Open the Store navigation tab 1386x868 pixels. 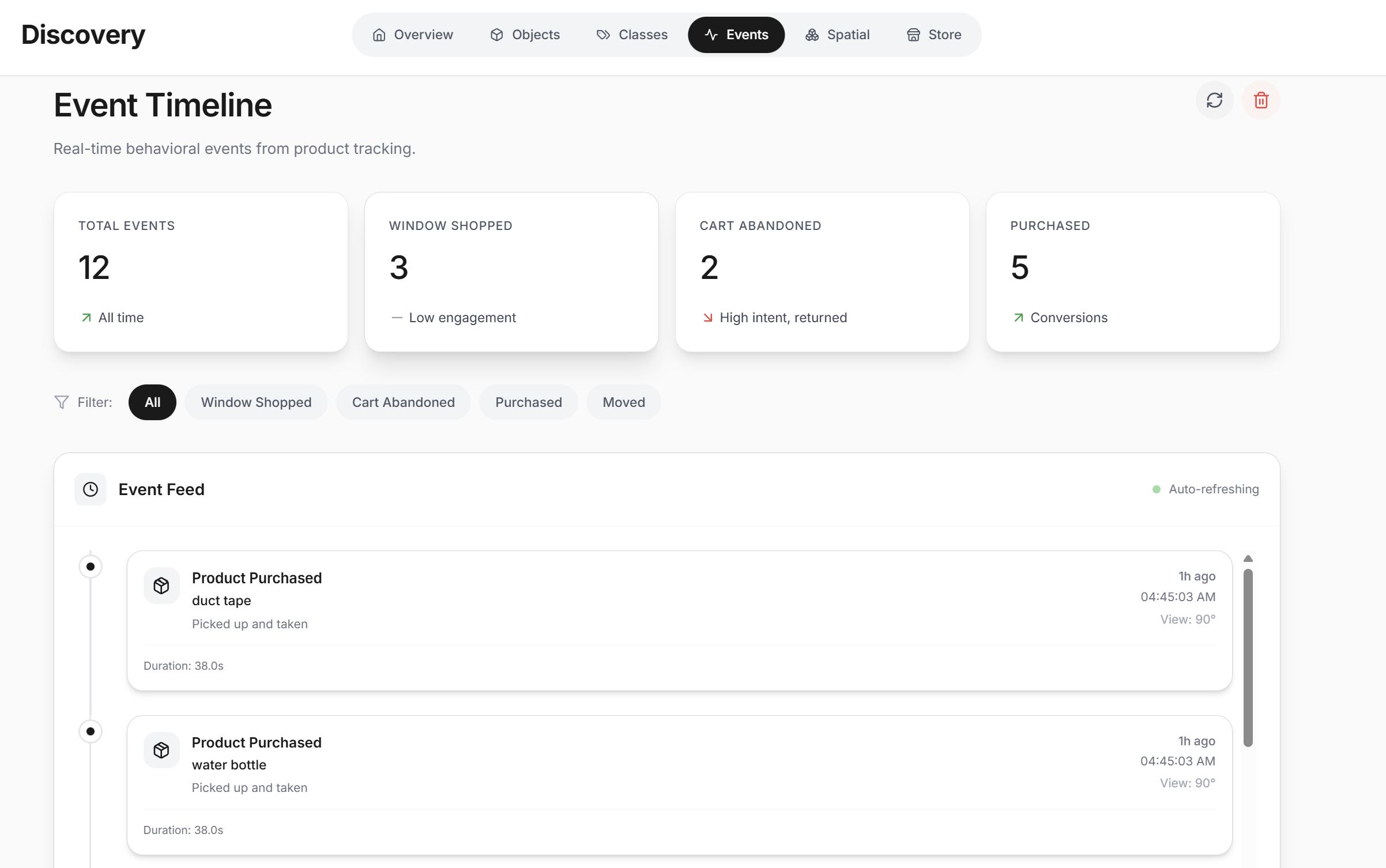click(933, 35)
